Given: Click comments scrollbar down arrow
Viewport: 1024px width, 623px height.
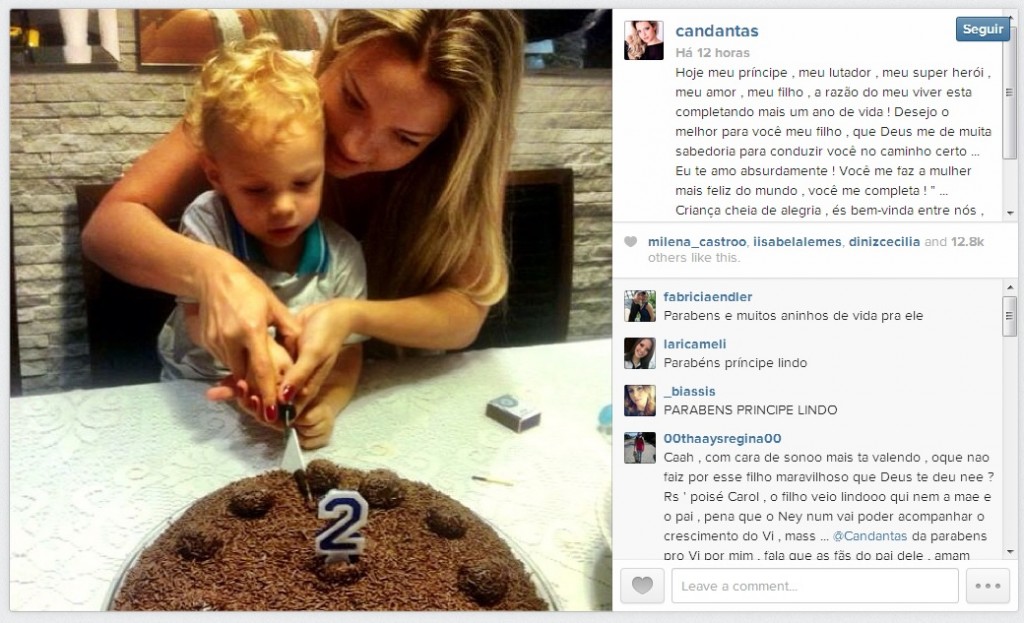Looking at the screenshot, I should pyautogui.click(x=1010, y=552).
